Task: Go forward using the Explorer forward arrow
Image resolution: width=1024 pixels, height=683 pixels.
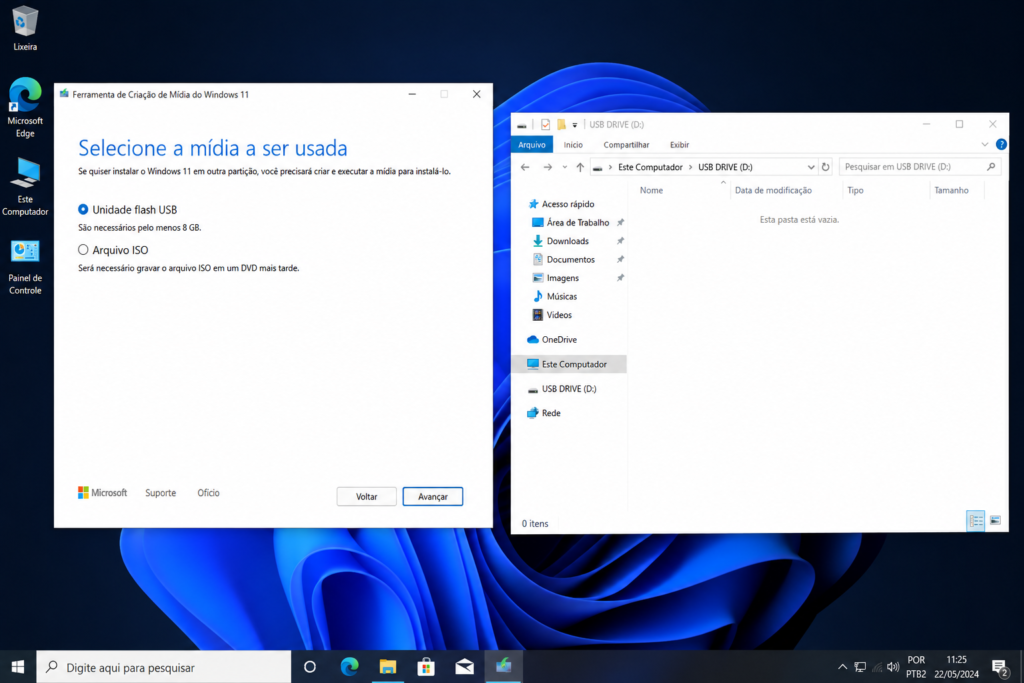Action: (x=547, y=167)
